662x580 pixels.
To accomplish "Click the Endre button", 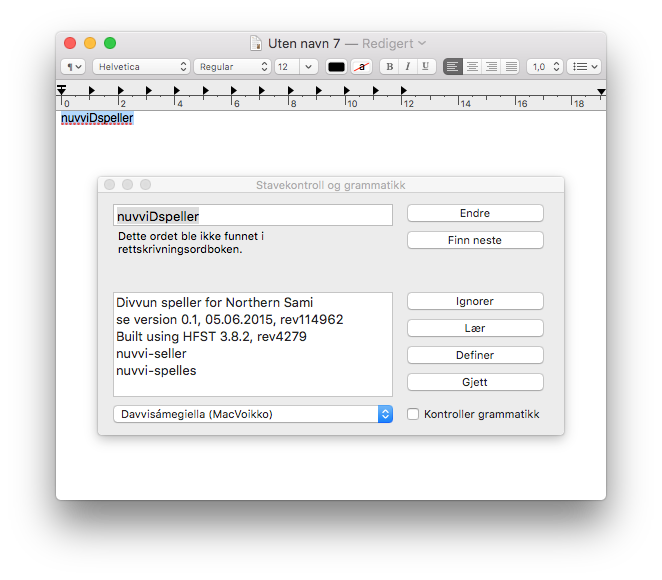I will click(x=475, y=213).
